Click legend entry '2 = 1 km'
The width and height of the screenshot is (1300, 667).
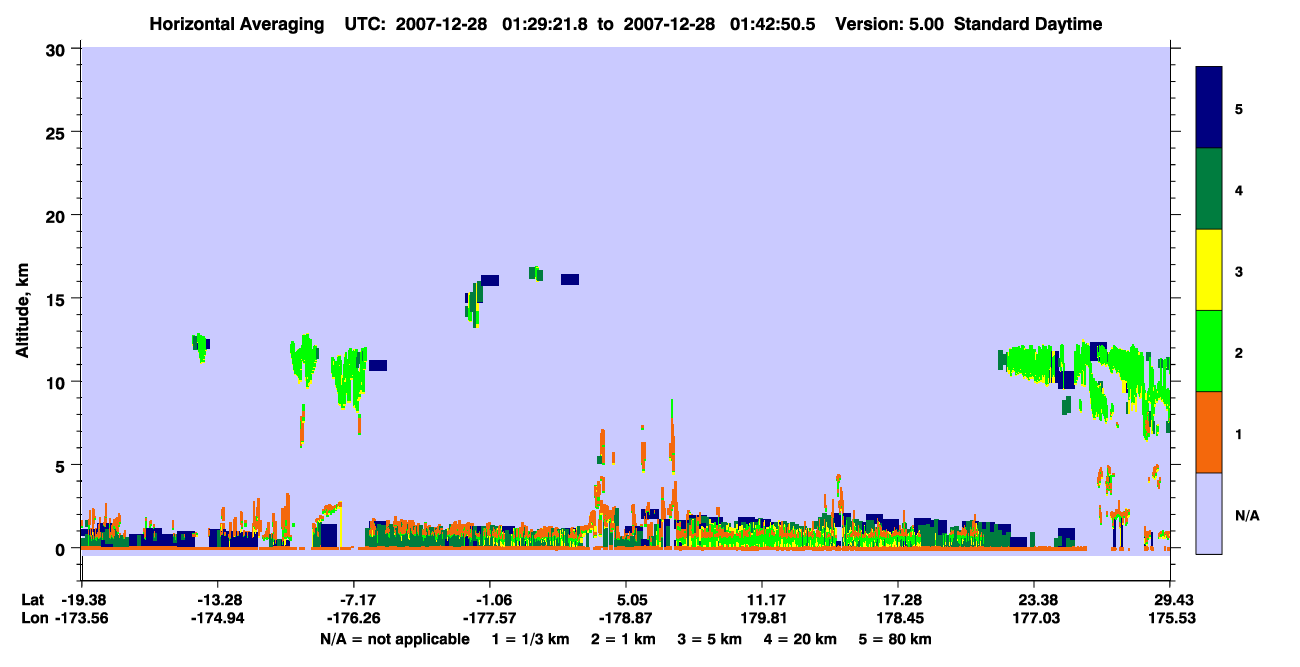623,639
